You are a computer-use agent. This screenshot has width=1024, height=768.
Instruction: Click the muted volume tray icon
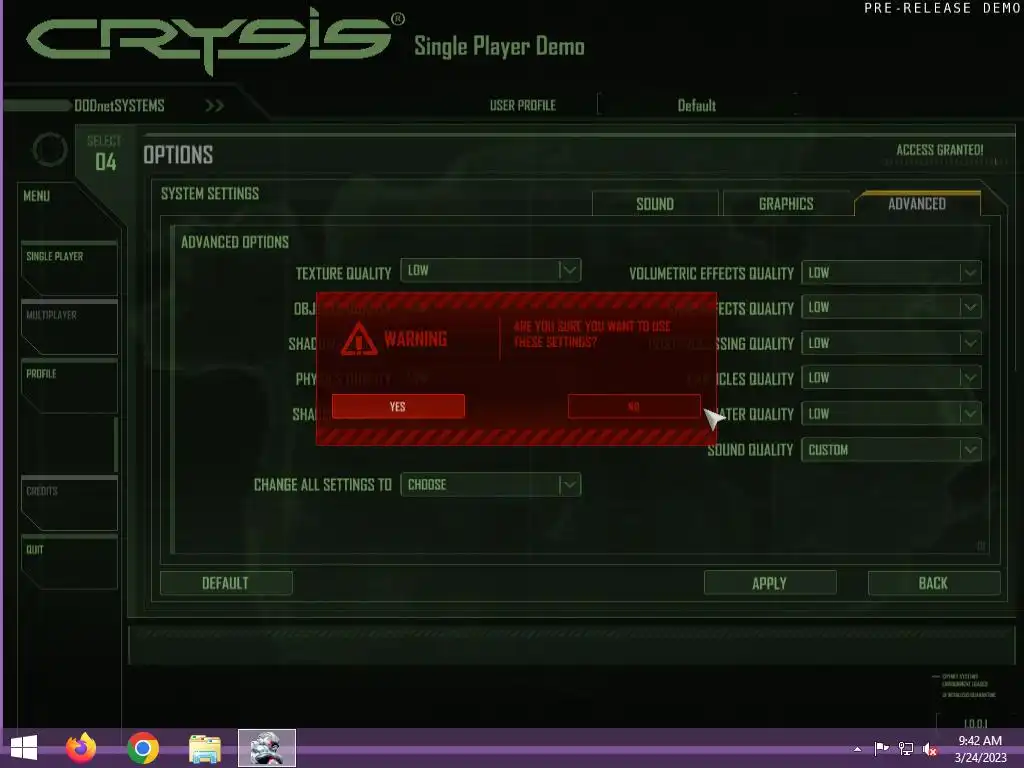coord(930,749)
